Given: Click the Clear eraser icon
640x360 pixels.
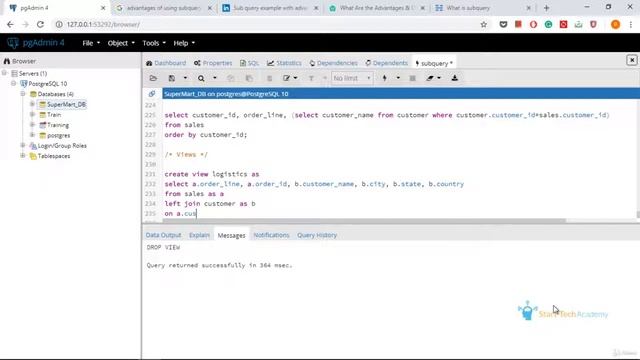Looking at the screenshot, I should point(430,78).
